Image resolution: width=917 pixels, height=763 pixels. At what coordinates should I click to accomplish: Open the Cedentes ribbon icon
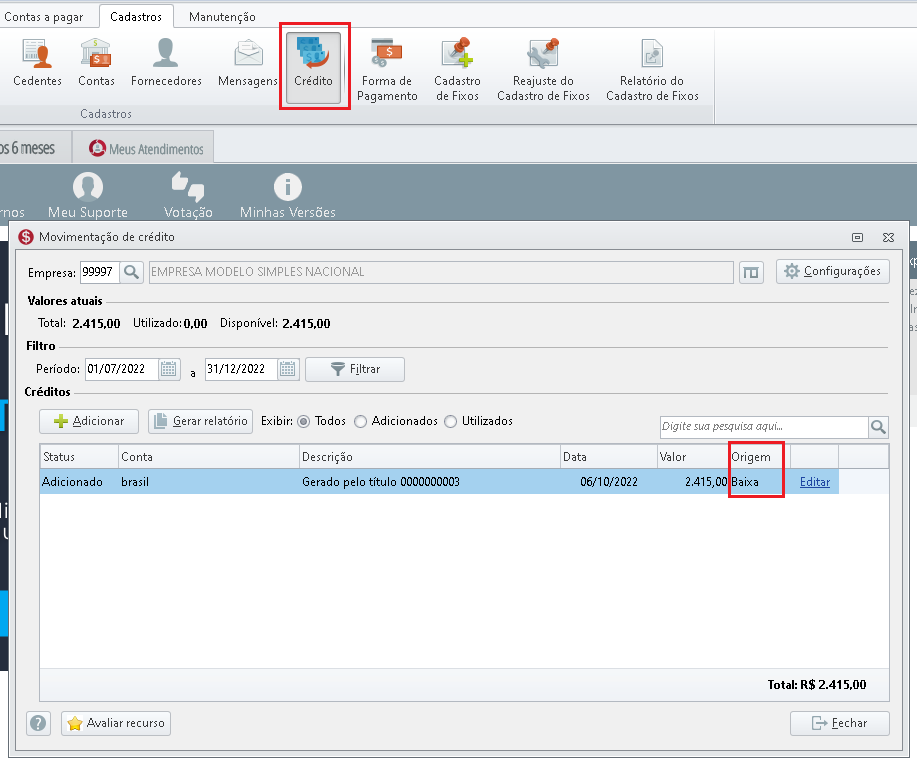pos(37,63)
